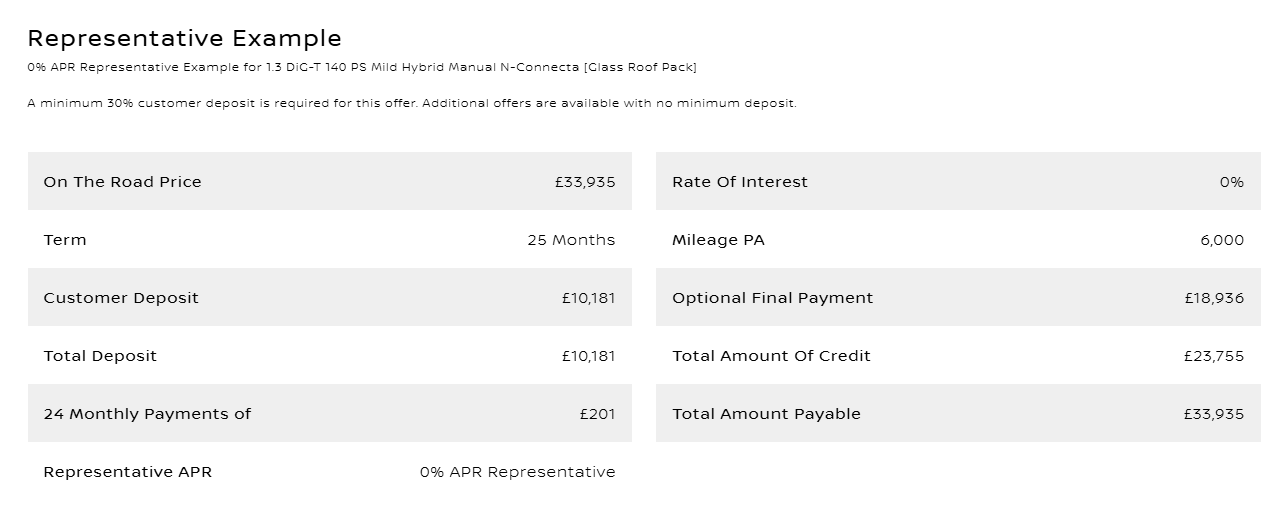This screenshot has height=507, width=1288.
Task: Click the Total Amount Payable label
Action: click(766, 414)
